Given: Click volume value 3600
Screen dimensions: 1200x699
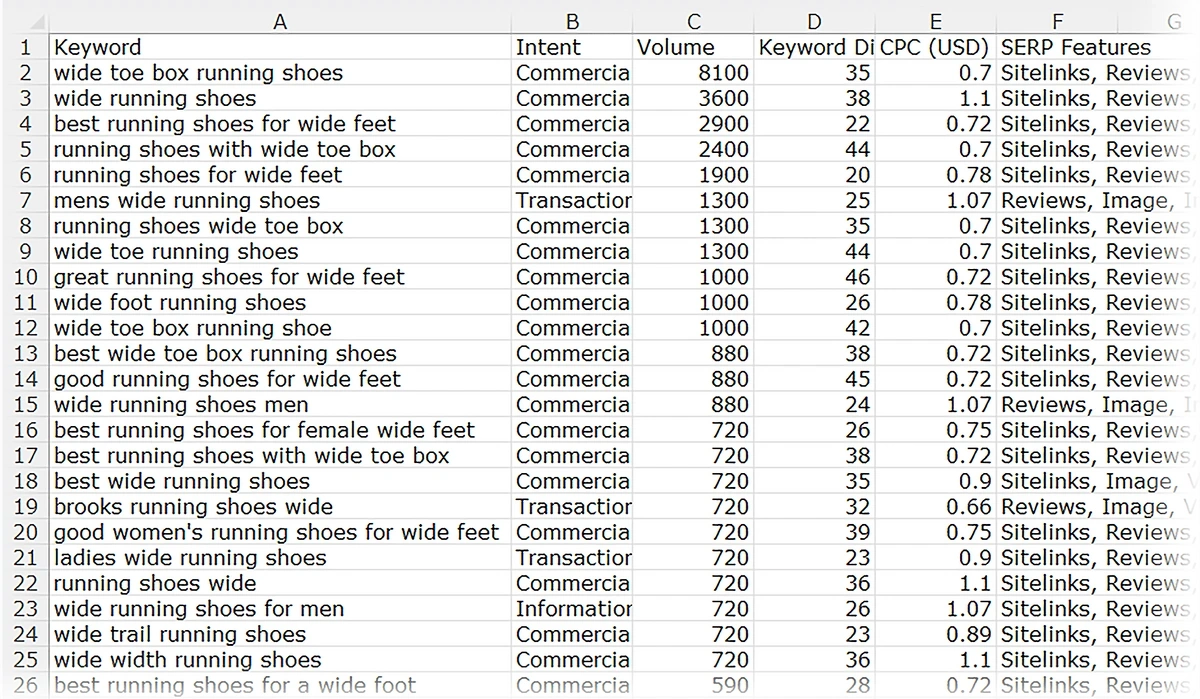Looking at the screenshot, I should click(x=694, y=98).
